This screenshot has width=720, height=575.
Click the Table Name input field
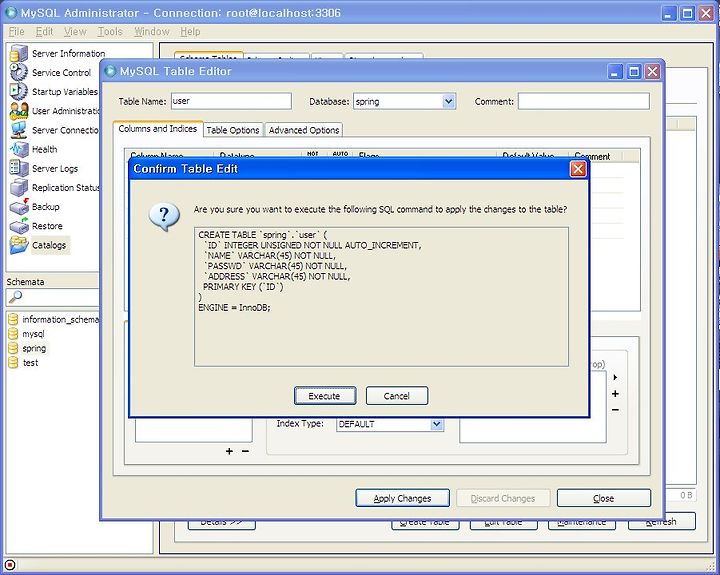point(231,101)
